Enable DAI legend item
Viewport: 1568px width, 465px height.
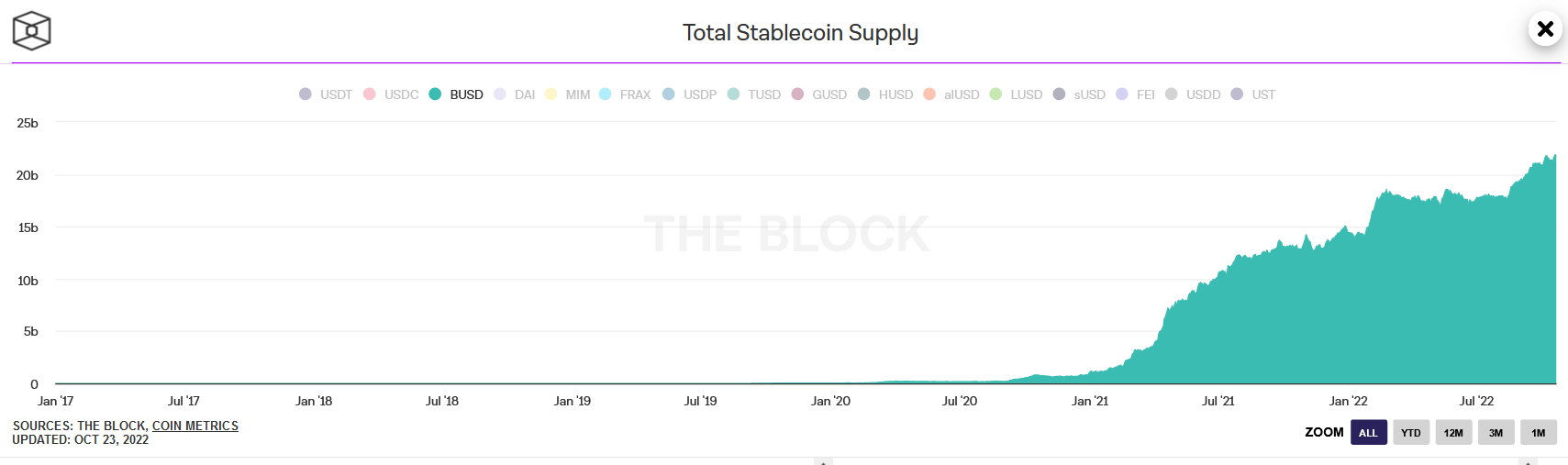(515, 94)
